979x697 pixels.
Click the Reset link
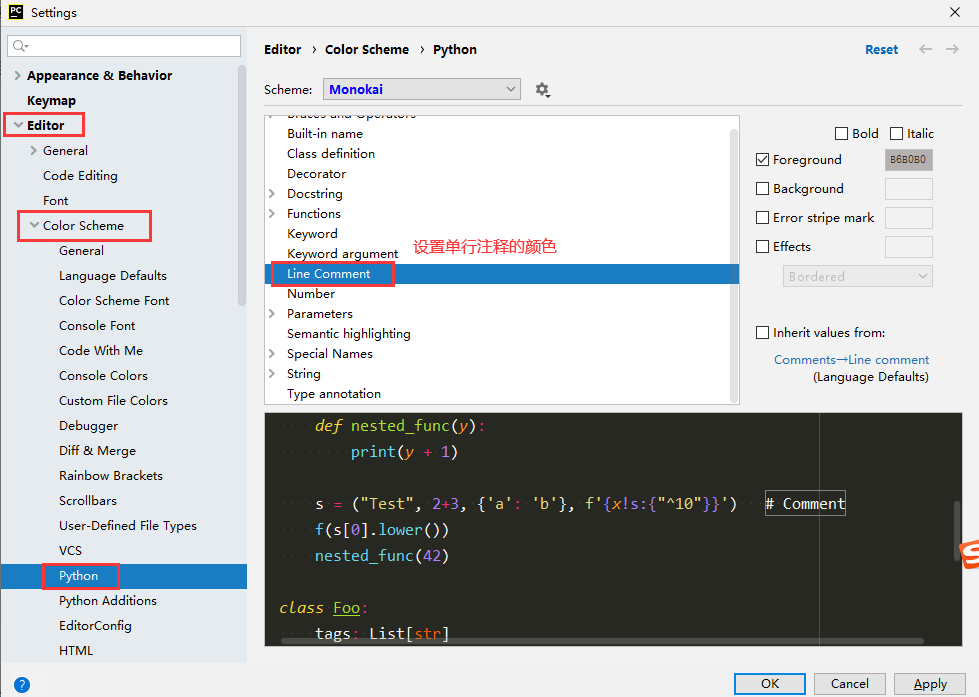pyautogui.click(x=882, y=49)
